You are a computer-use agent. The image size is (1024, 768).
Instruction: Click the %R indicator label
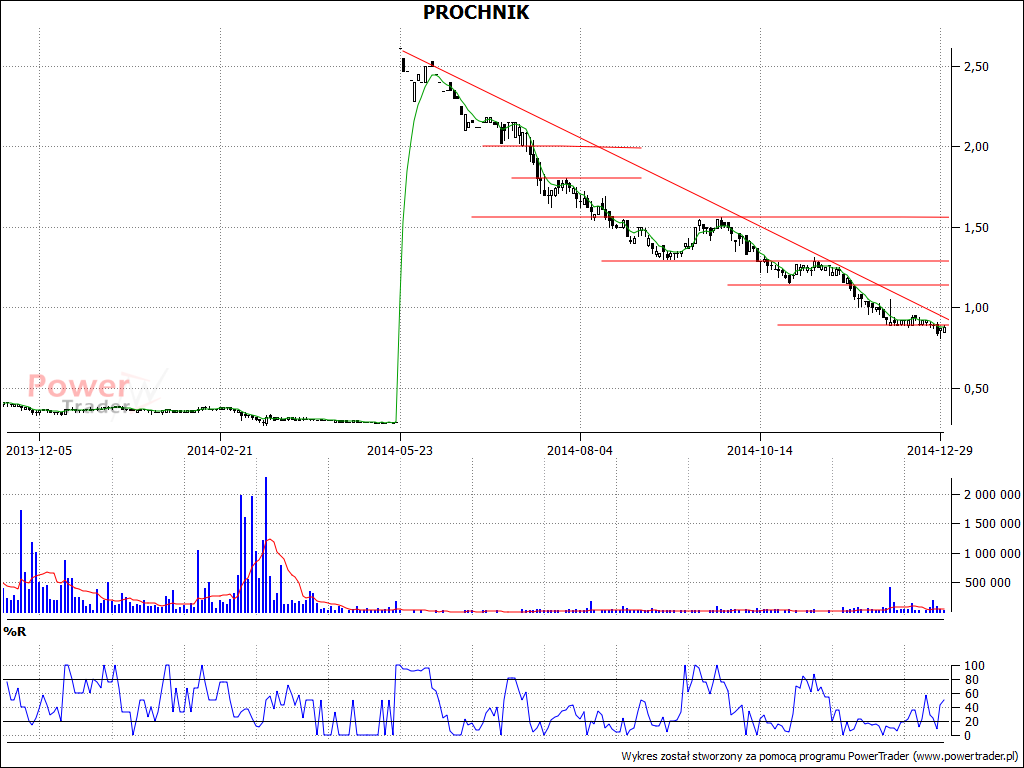15,632
